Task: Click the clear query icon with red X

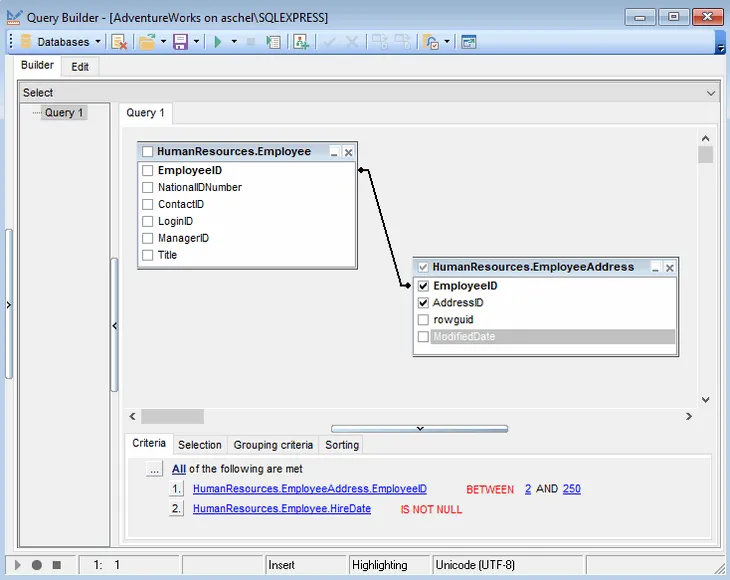Action: click(x=119, y=42)
